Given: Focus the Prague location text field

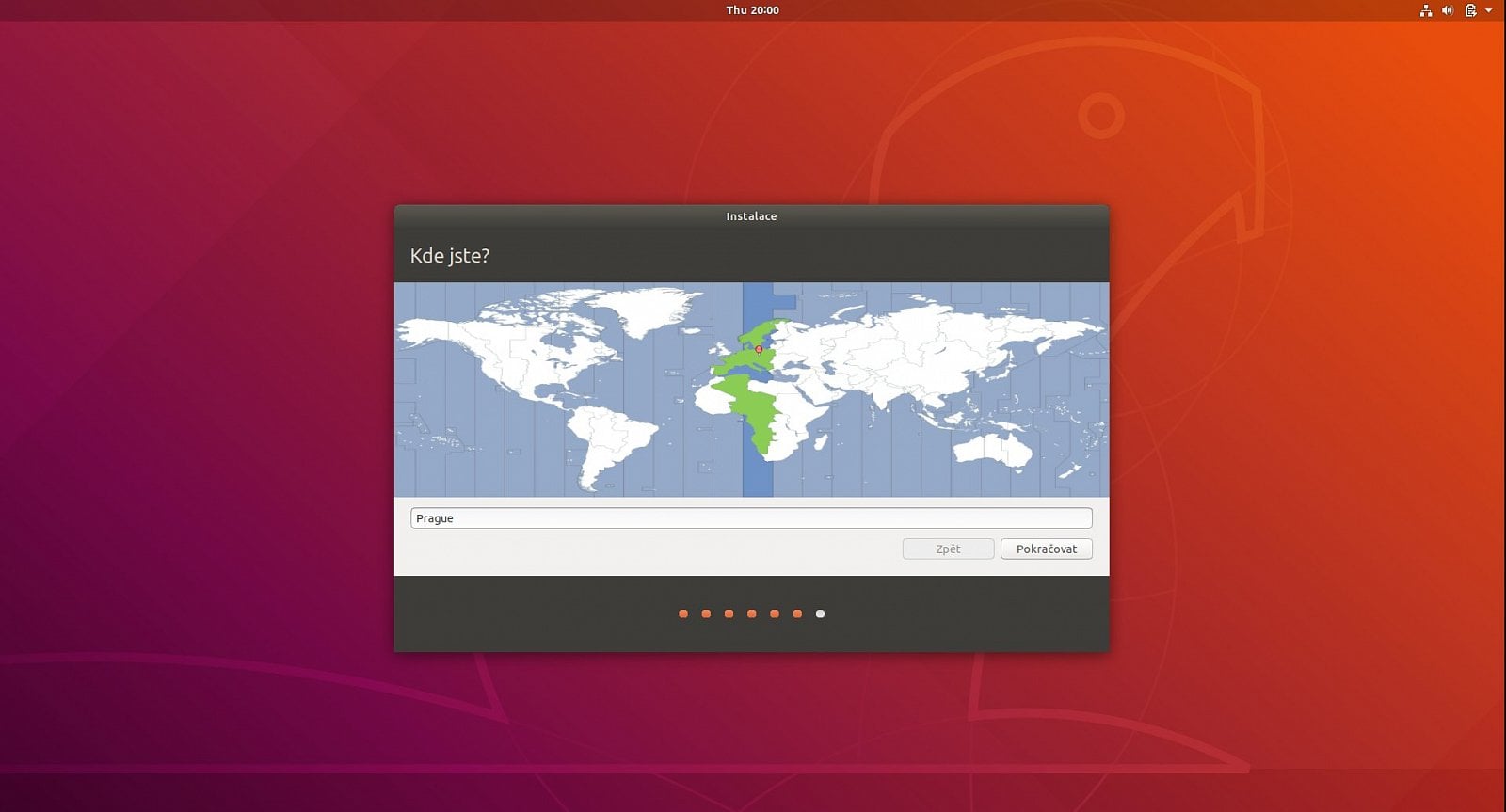Looking at the screenshot, I should [x=751, y=518].
